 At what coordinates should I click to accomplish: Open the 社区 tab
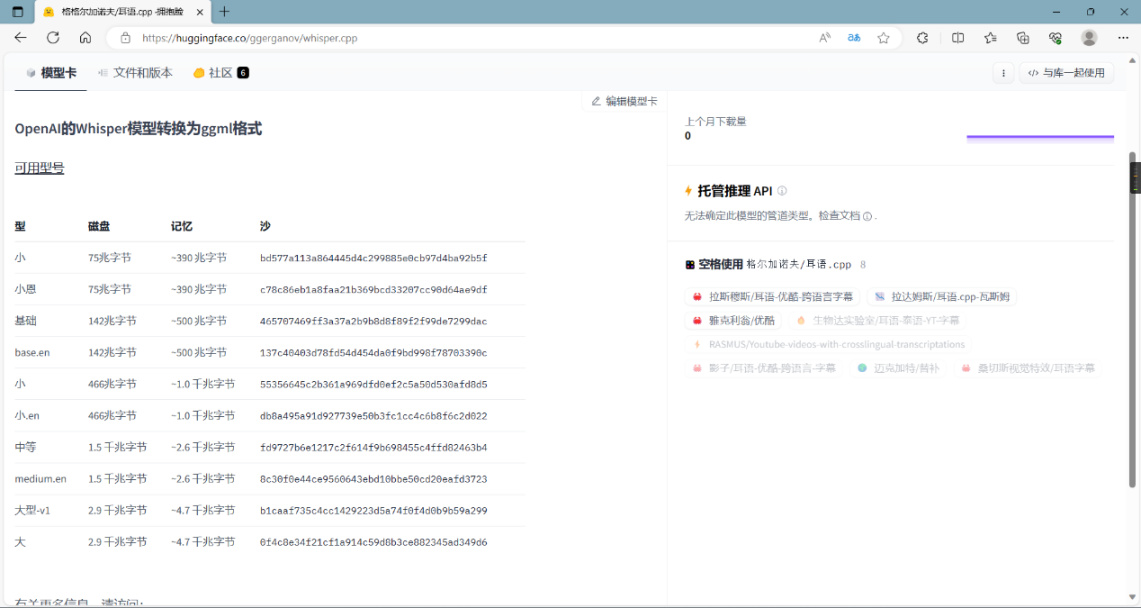point(221,73)
